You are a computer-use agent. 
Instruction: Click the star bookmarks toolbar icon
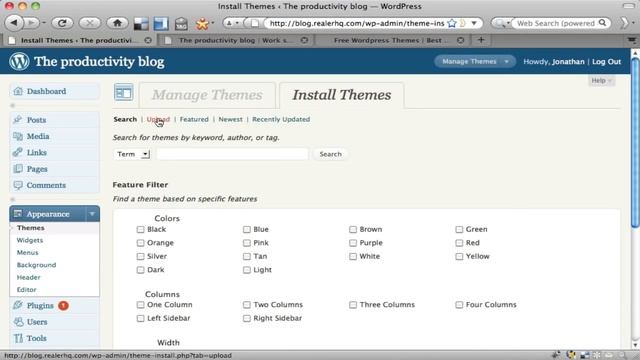[202, 24]
